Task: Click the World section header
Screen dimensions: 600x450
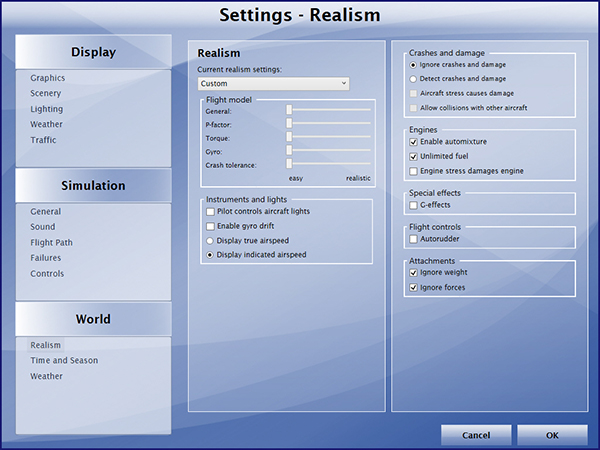Action: (x=93, y=319)
